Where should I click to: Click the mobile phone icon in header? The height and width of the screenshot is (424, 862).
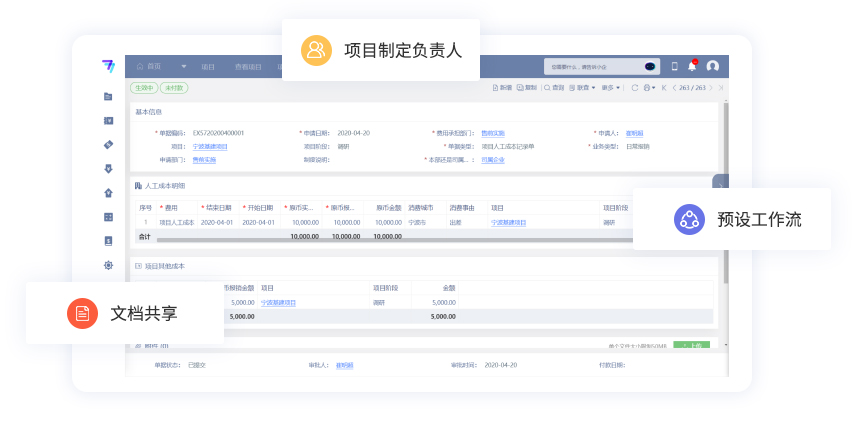[x=674, y=66]
